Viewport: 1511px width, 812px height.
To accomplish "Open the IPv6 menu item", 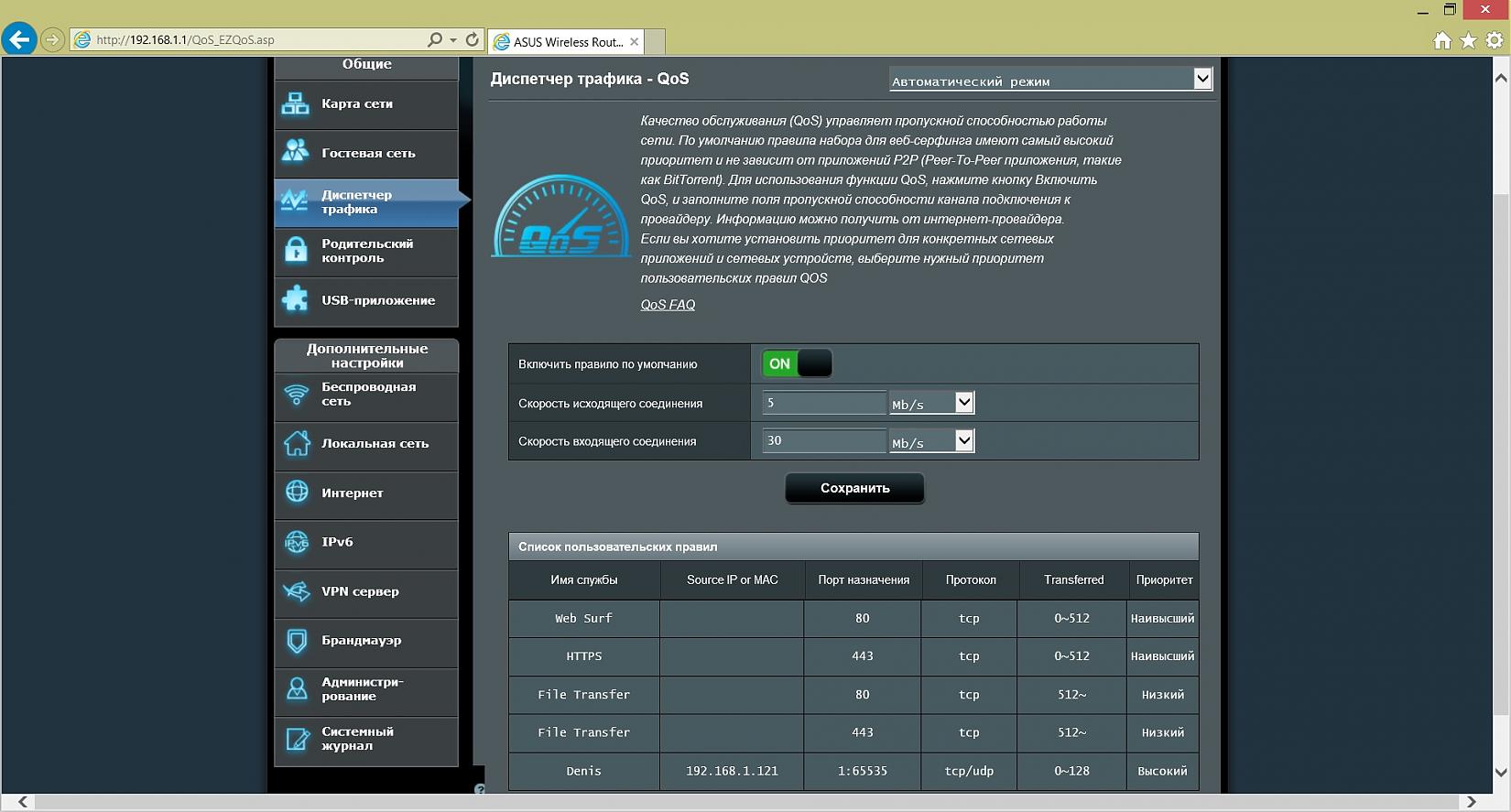I will click(x=337, y=542).
